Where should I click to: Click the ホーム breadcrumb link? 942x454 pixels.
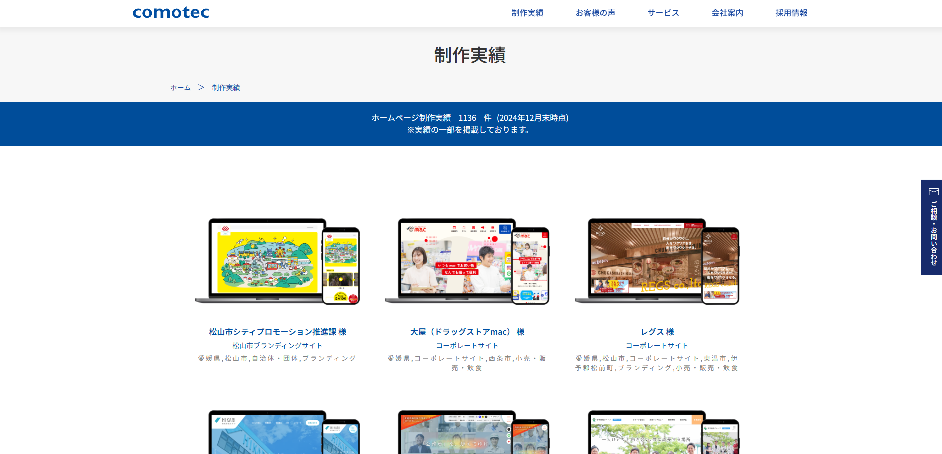click(180, 88)
